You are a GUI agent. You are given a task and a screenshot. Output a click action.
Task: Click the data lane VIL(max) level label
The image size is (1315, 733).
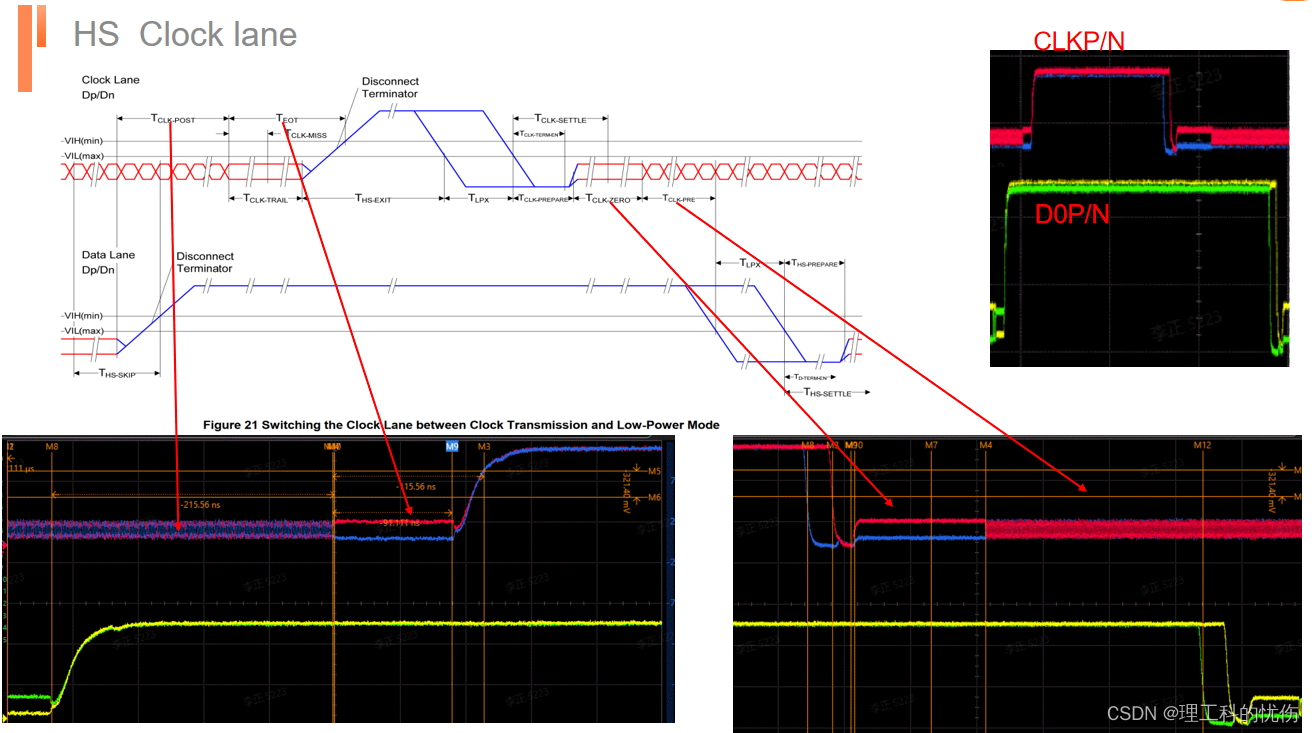pos(83,331)
